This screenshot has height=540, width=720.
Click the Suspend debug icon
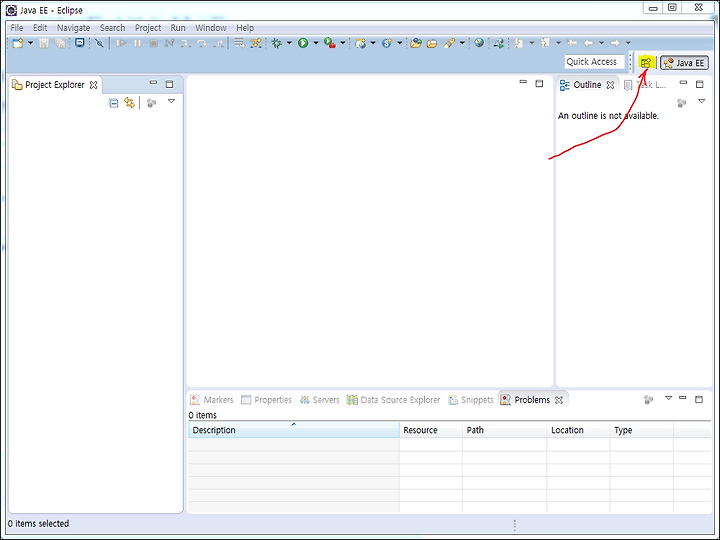coord(137,43)
